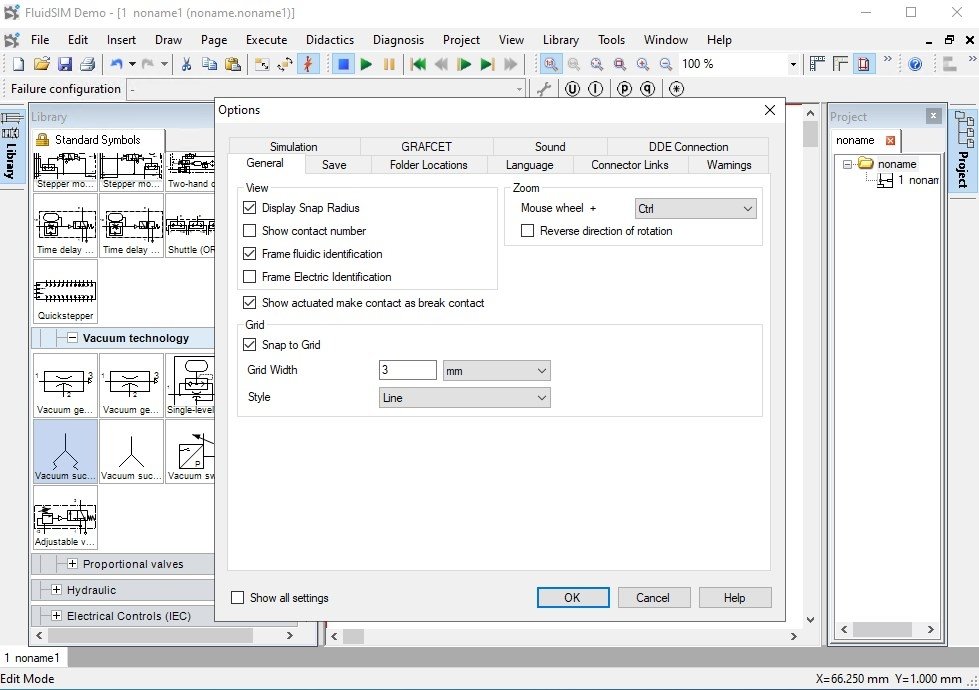Open the Execute menu
The image size is (979, 690).
(267, 40)
